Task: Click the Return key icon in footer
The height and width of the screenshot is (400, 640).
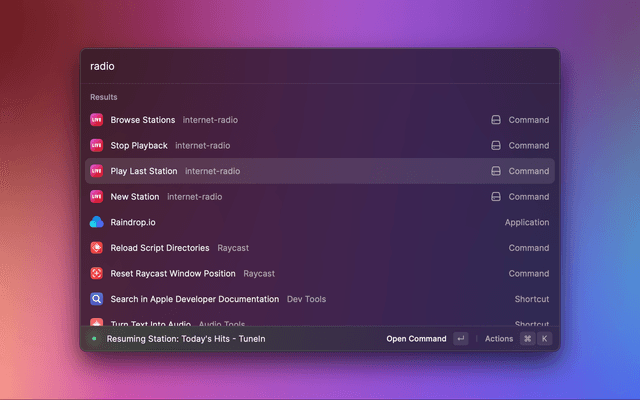Action: [460, 339]
